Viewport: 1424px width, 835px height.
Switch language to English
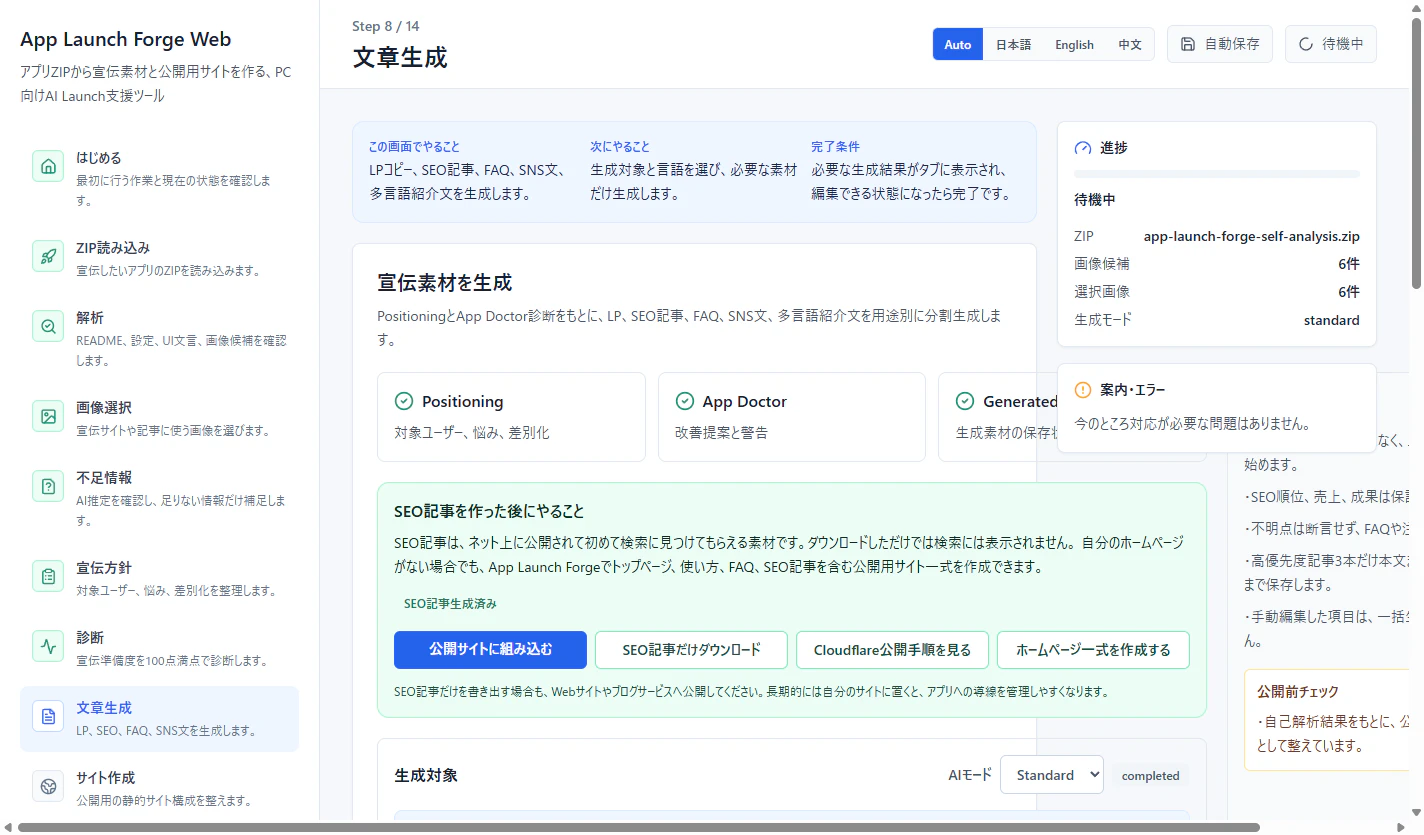coord(1074,44)
